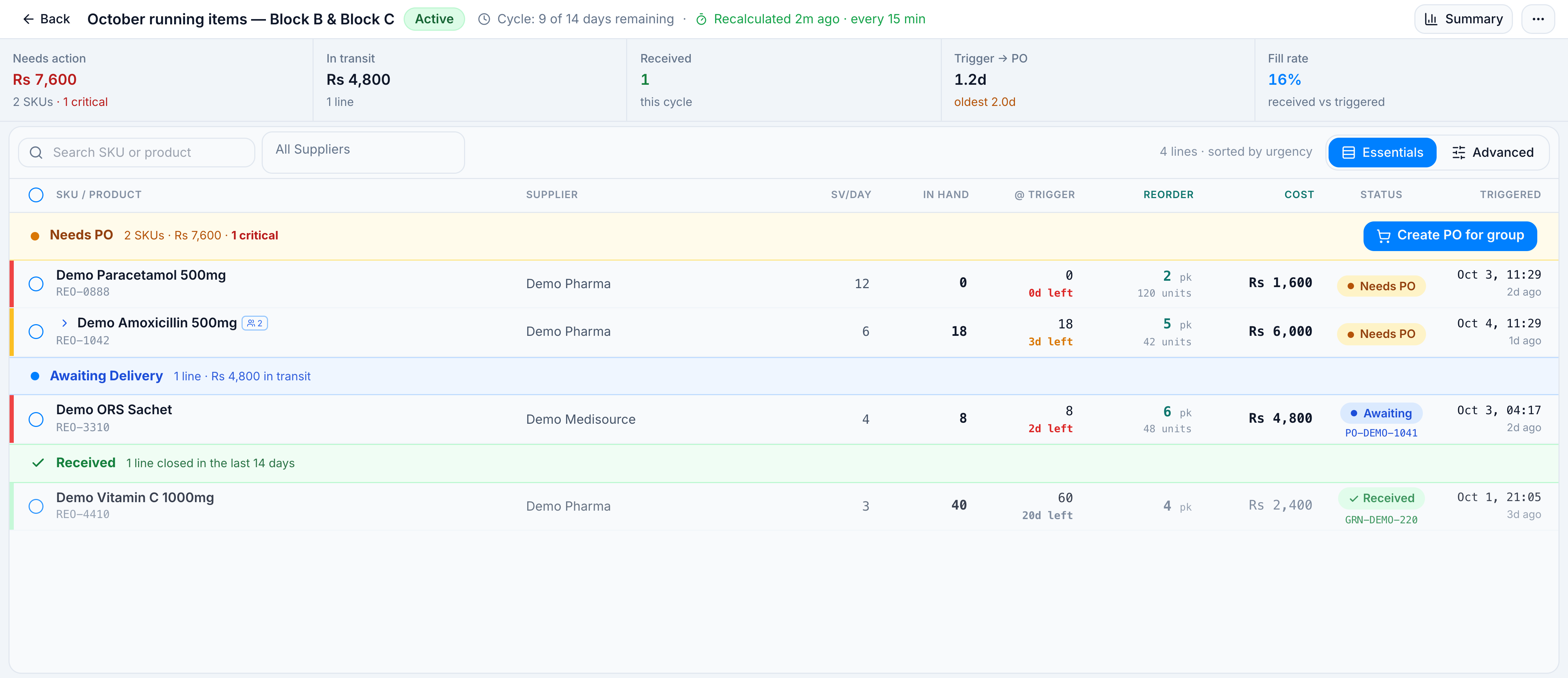This screenshot has width=1568, height=678.
Task: Open the All Suppliers dropdown
Action: click(363, 152)
